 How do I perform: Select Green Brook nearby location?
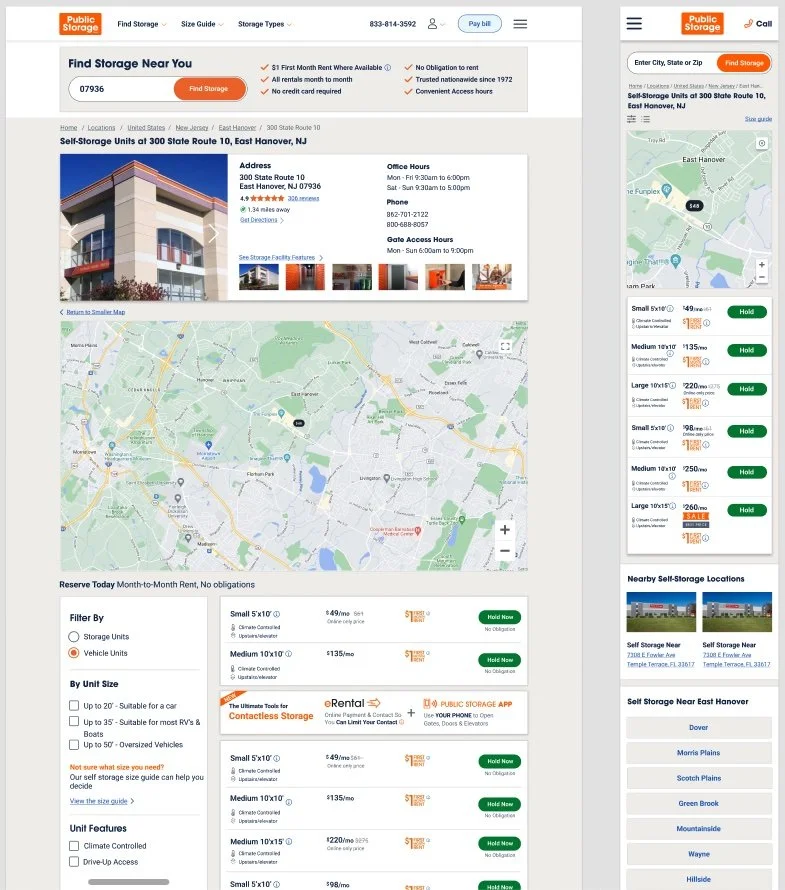coord(699,803)
